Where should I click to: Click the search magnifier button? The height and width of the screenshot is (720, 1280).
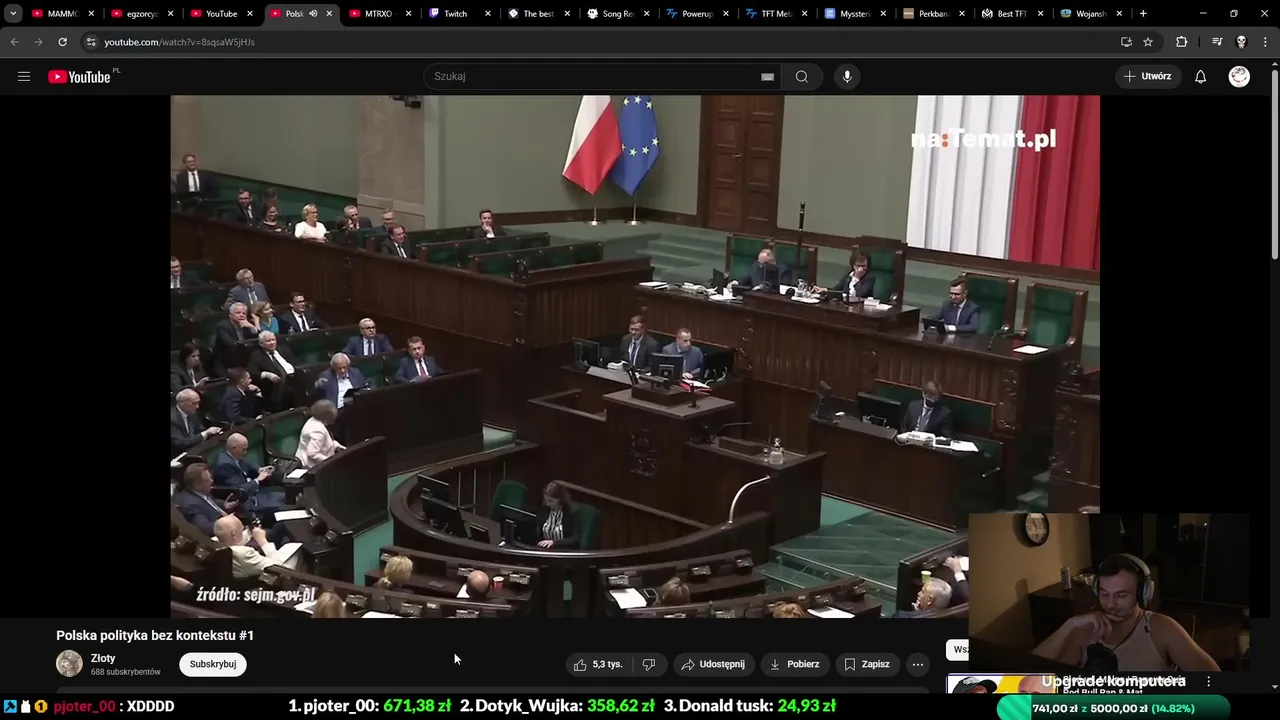click(802, 77)
